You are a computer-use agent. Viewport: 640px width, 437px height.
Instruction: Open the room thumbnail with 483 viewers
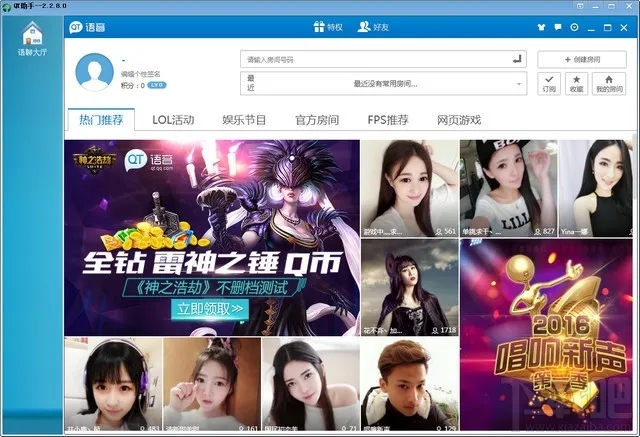click(x=113, y=384)
